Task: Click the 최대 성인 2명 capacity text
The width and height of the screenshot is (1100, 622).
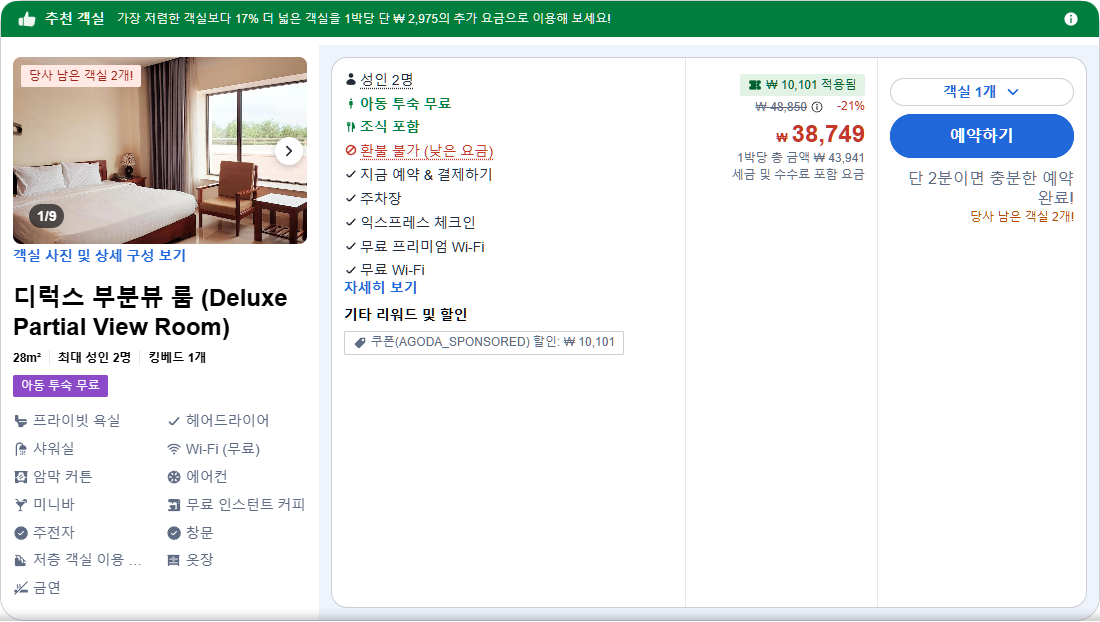Action: (x=94, y=358)
